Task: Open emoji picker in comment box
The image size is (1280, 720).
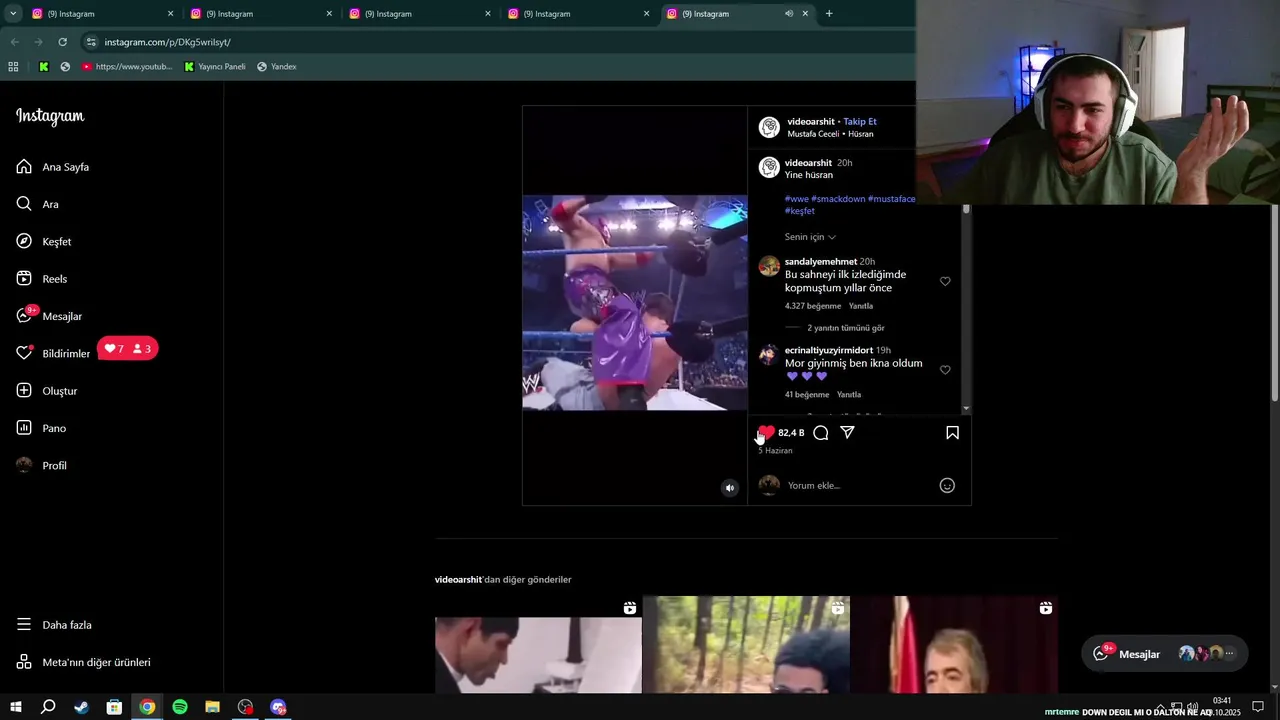Action: [947, 486]
